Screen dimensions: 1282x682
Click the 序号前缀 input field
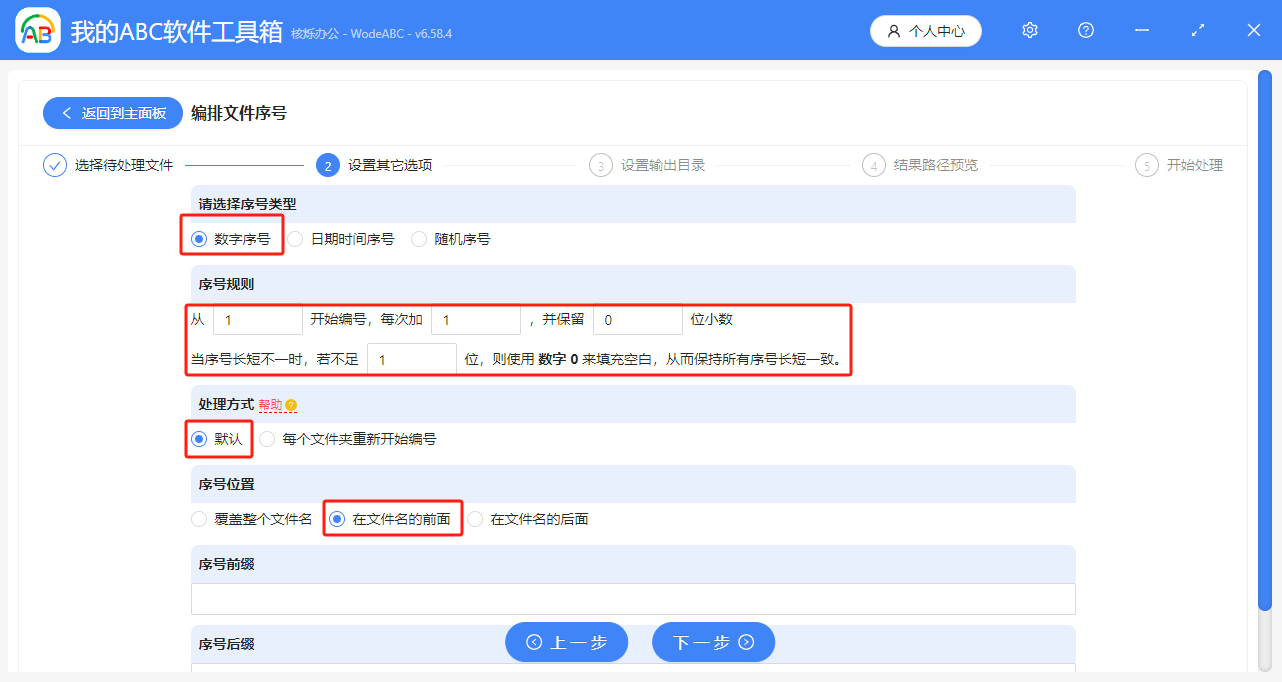(633, 598)
